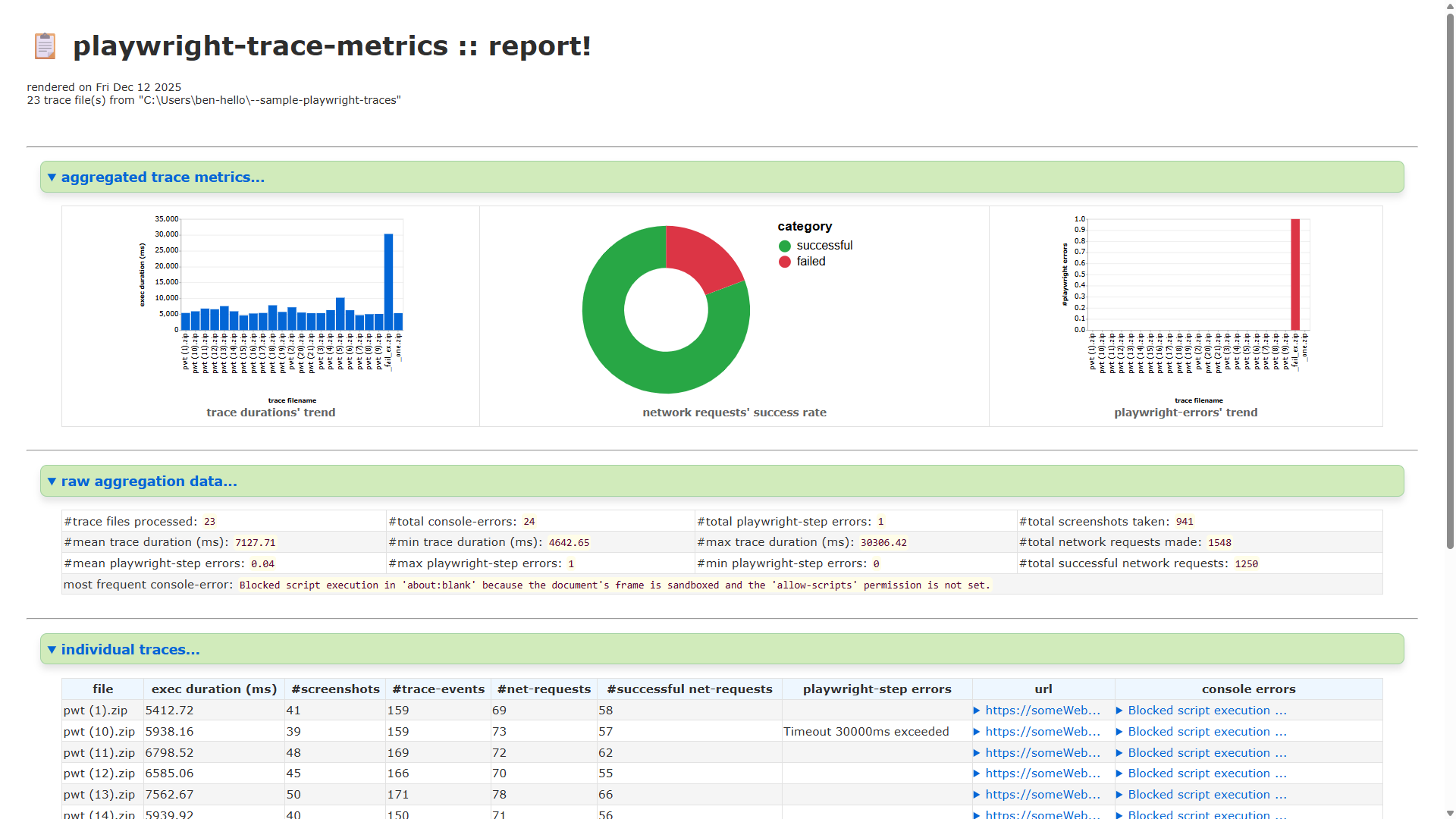Click the green 'successful' legend dot
Image resolution: width=1456 pixels, height=819 pixels.
click(784, 246)
